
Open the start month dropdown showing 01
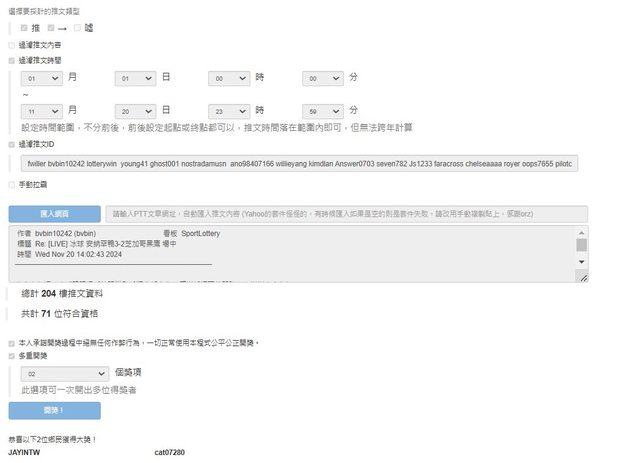click(x=41, y=78)
